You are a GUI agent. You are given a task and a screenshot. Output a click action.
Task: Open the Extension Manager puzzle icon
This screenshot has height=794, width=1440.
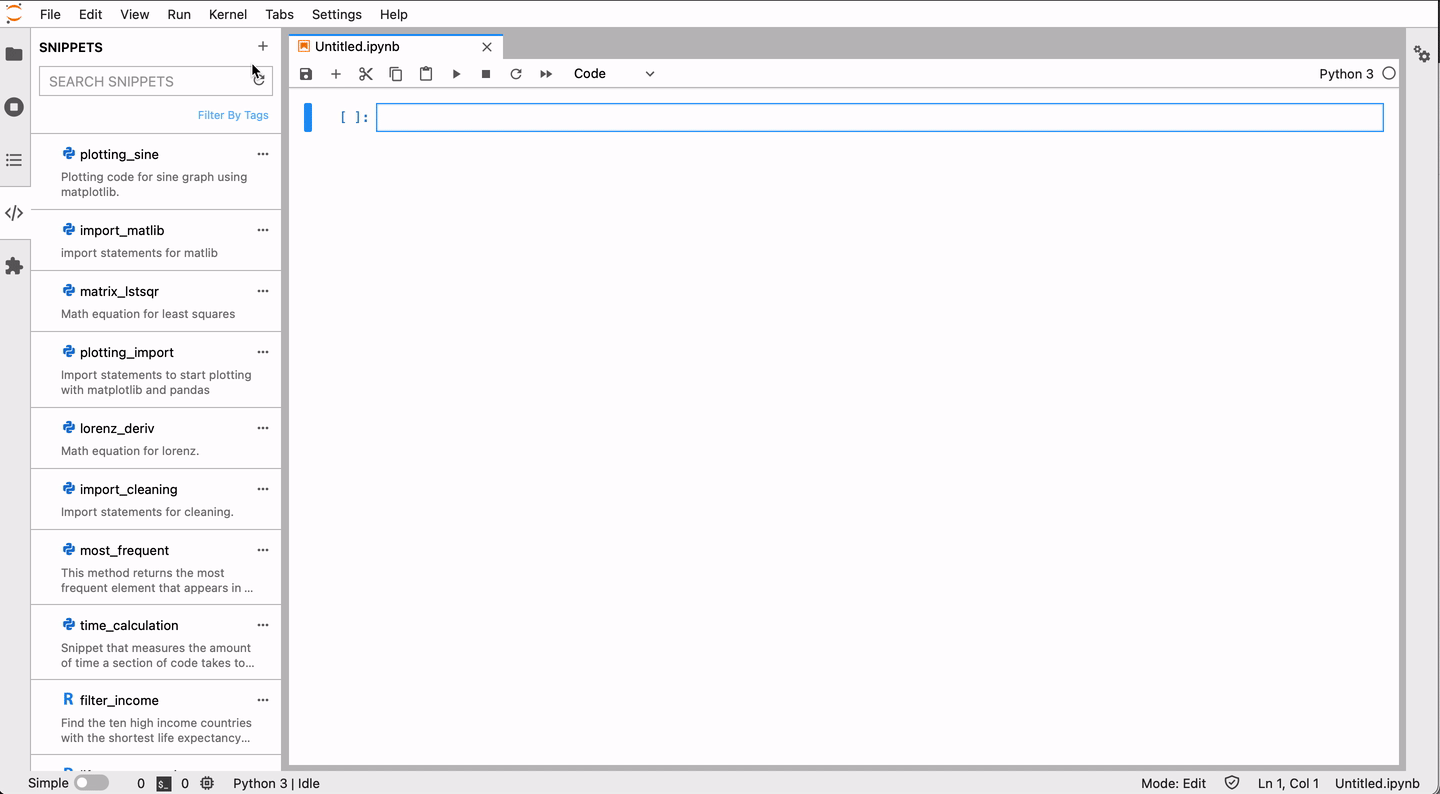[14, 266]
